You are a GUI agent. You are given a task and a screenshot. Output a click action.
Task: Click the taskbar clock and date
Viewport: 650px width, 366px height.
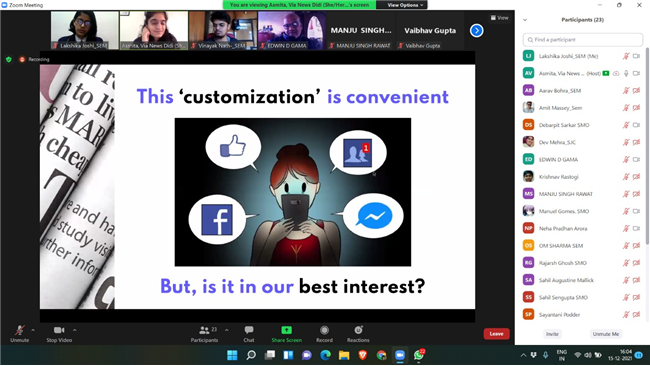click(x=620, y=355)
